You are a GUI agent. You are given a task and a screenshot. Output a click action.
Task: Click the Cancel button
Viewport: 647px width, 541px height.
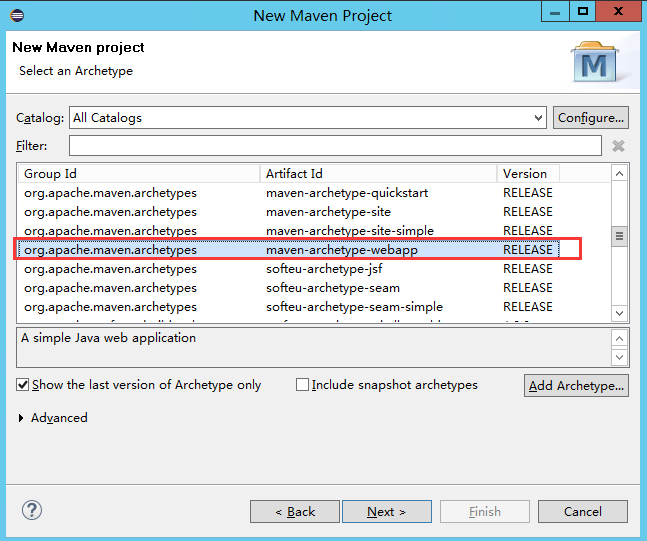583,512
